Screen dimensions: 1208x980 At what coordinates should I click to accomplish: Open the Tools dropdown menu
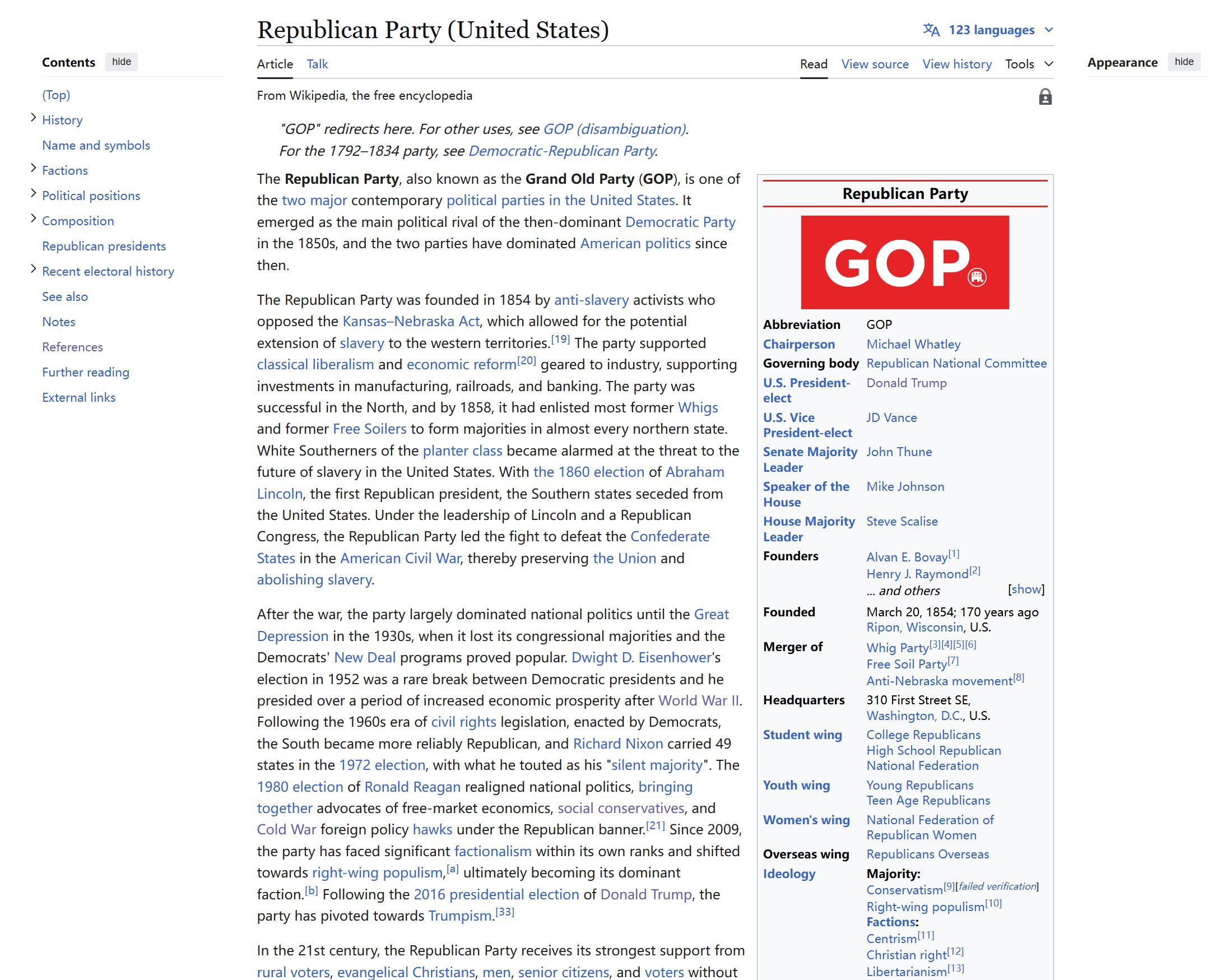coord(1029,64)
